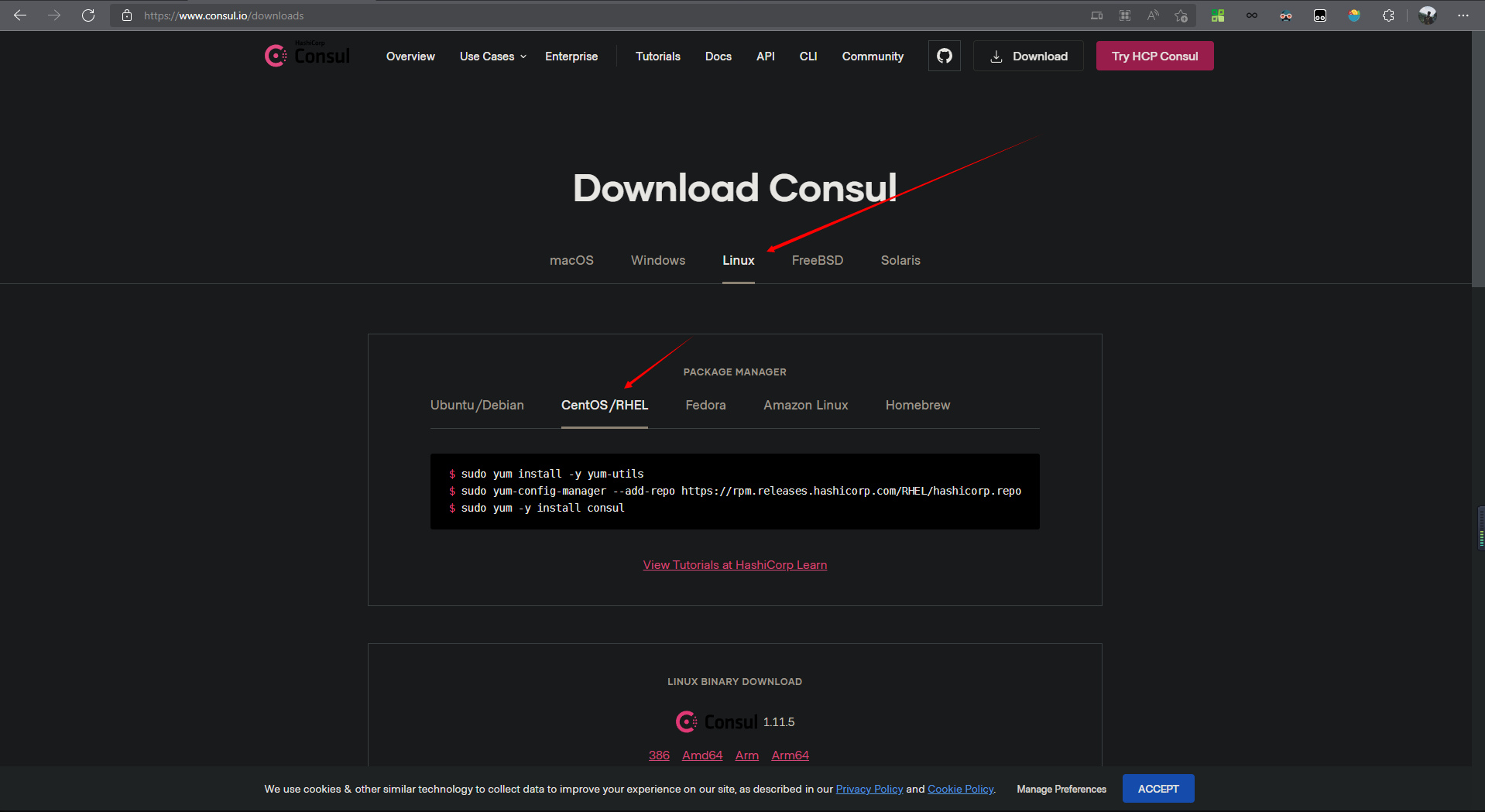Select the Ubuntu/Debian package tab
The width and height of the screenshot is (1485, 812).
477,405
